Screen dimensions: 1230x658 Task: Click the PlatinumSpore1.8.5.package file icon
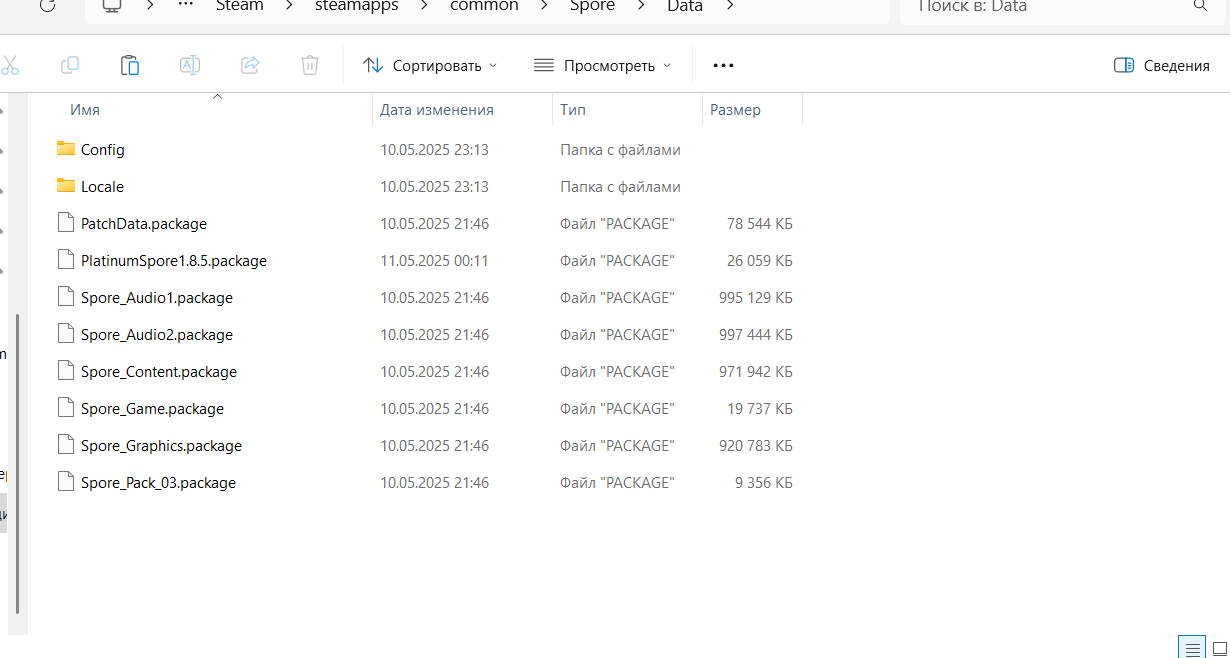pos(66,260)
